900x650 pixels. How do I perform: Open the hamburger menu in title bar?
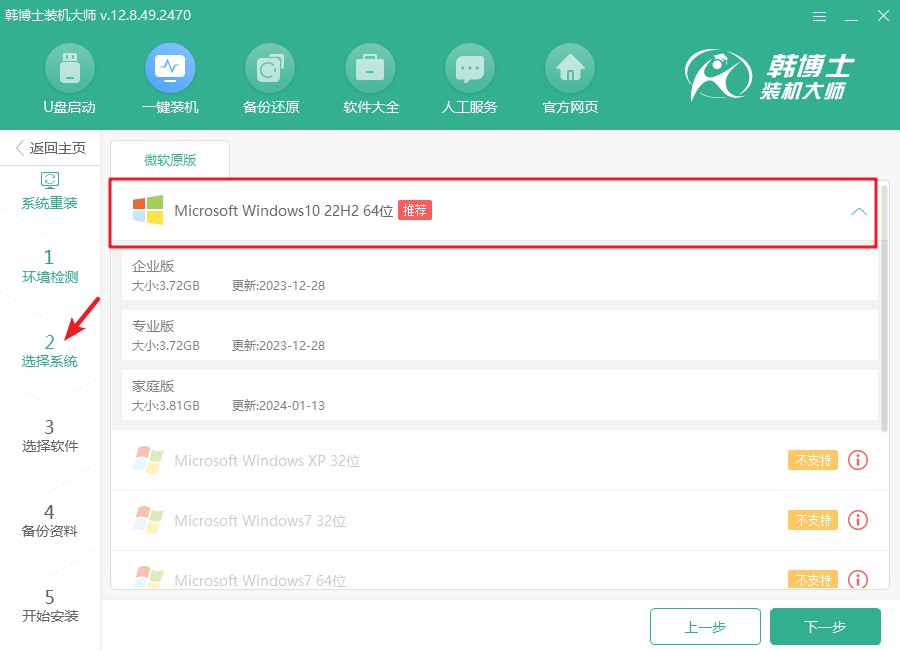point(819,17)
